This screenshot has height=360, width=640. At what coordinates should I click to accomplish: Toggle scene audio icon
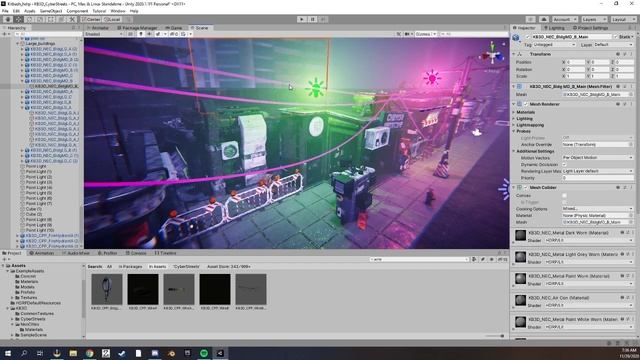coord(149,34)
